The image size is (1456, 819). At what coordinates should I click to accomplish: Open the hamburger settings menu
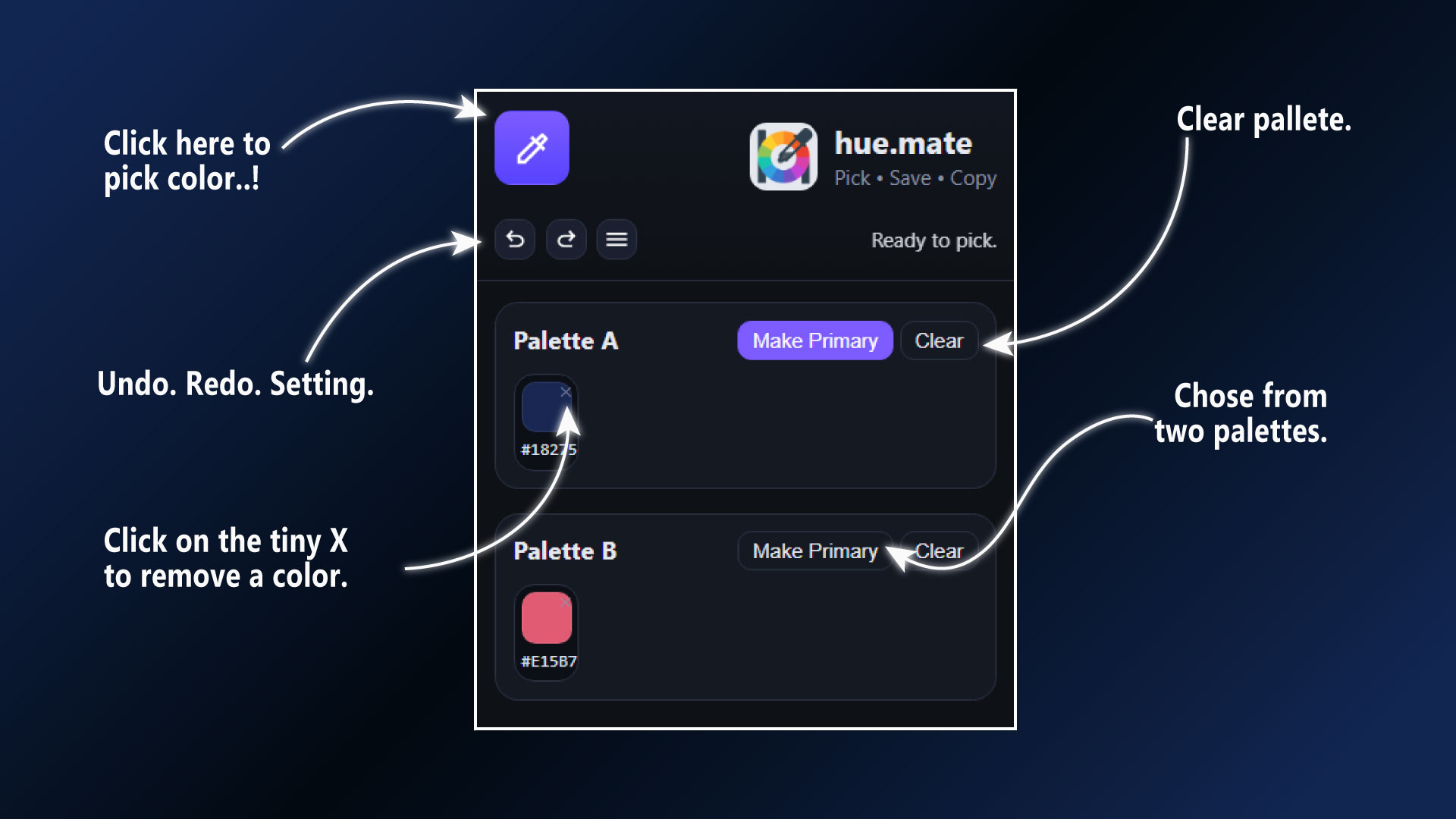pos(617,240)
